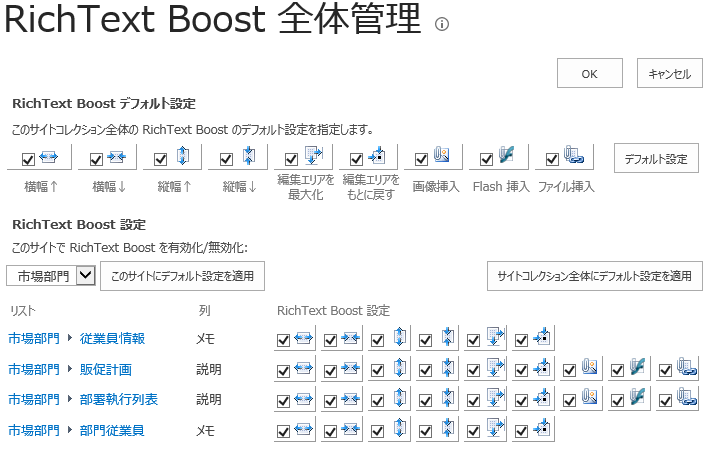Open the 部門従業員 list link
This screenshot has height=450, width=705.
pyautogui.click(x=112, y=430)
